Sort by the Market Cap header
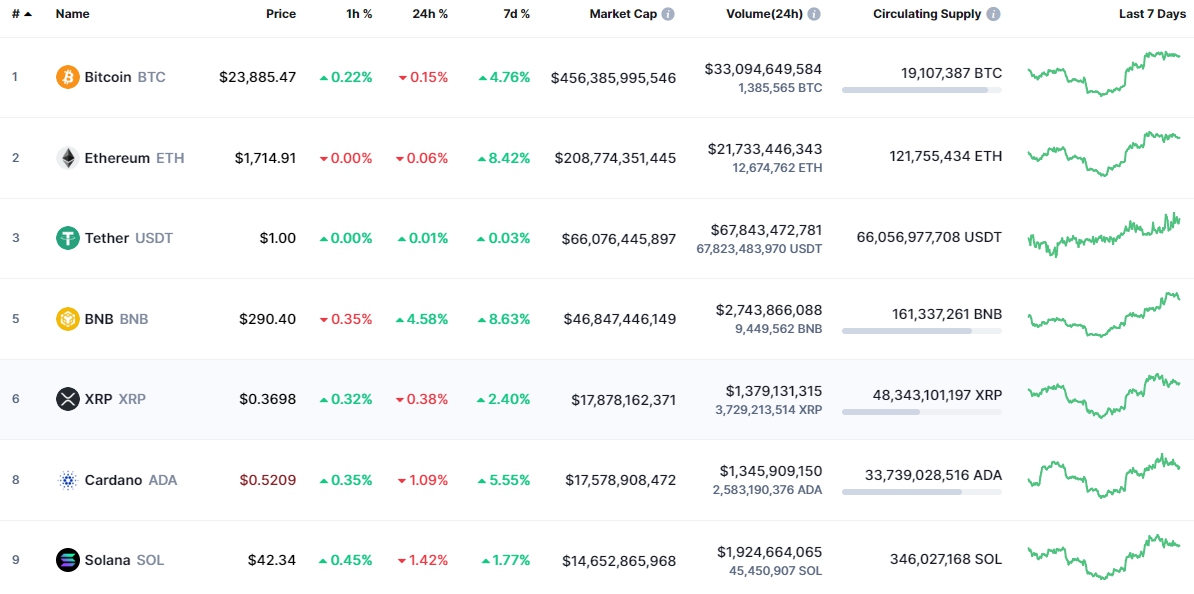1194x594 pixels. tap(623, 14)
